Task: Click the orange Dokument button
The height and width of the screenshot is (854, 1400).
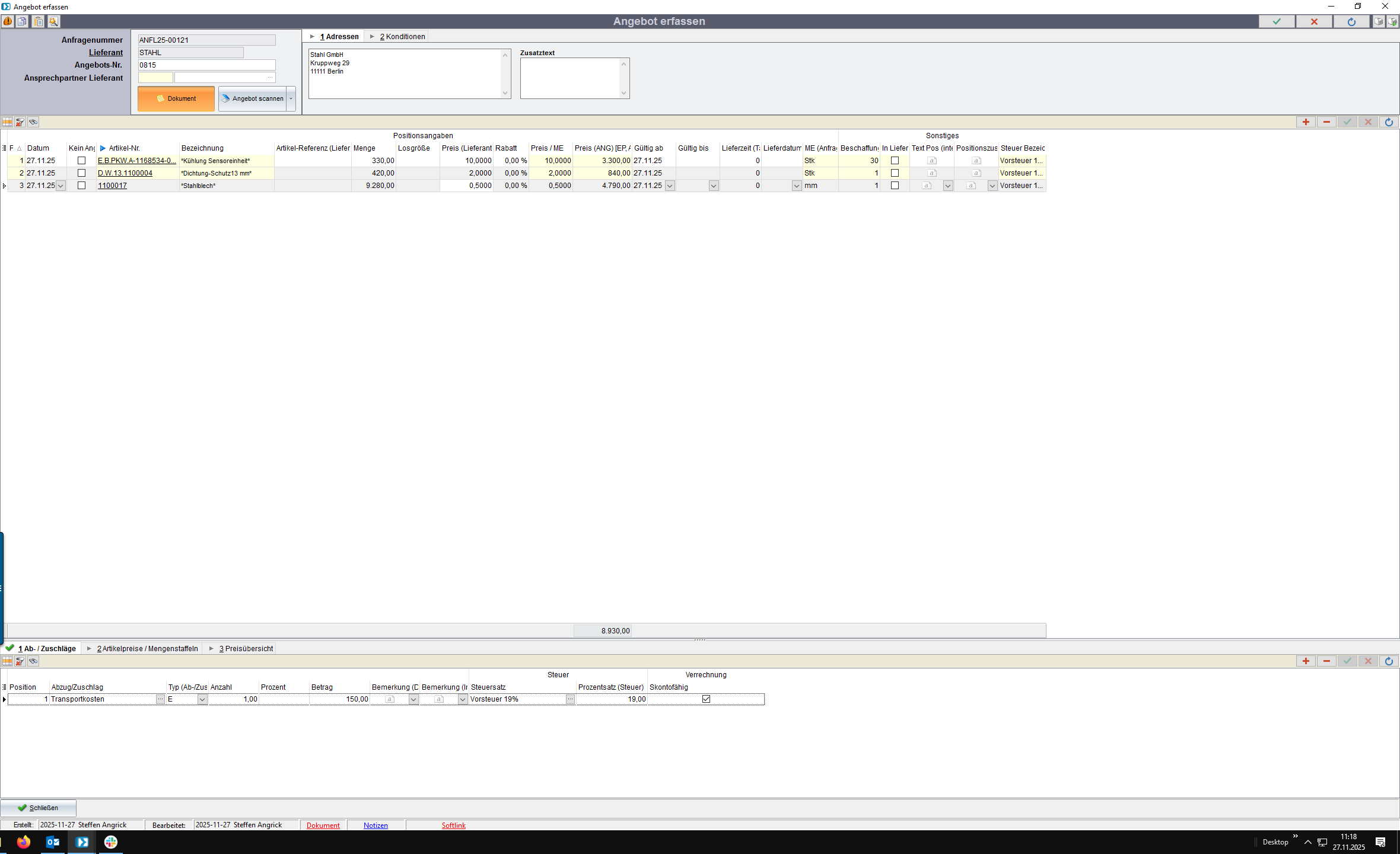Action: 176,99
